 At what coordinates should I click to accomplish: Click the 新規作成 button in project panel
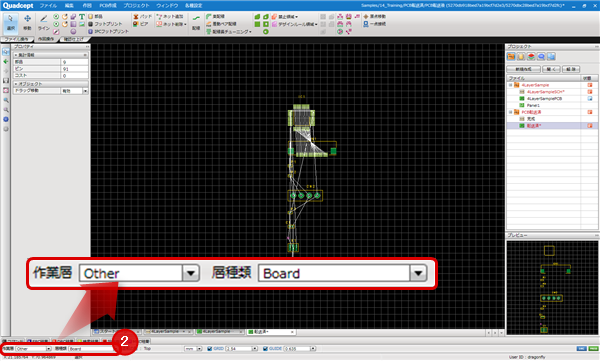click(523, 69)
